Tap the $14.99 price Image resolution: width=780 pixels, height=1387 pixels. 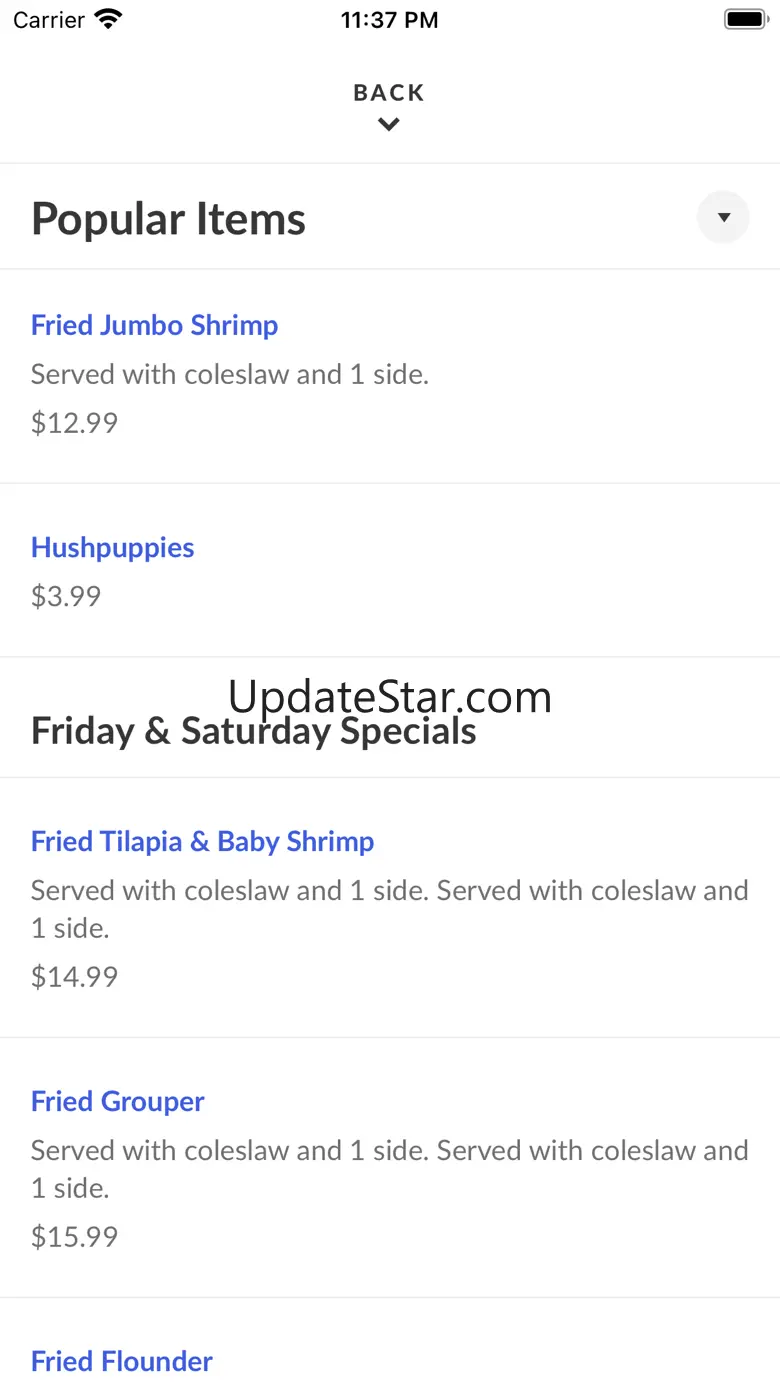click(x=74, y=976)
